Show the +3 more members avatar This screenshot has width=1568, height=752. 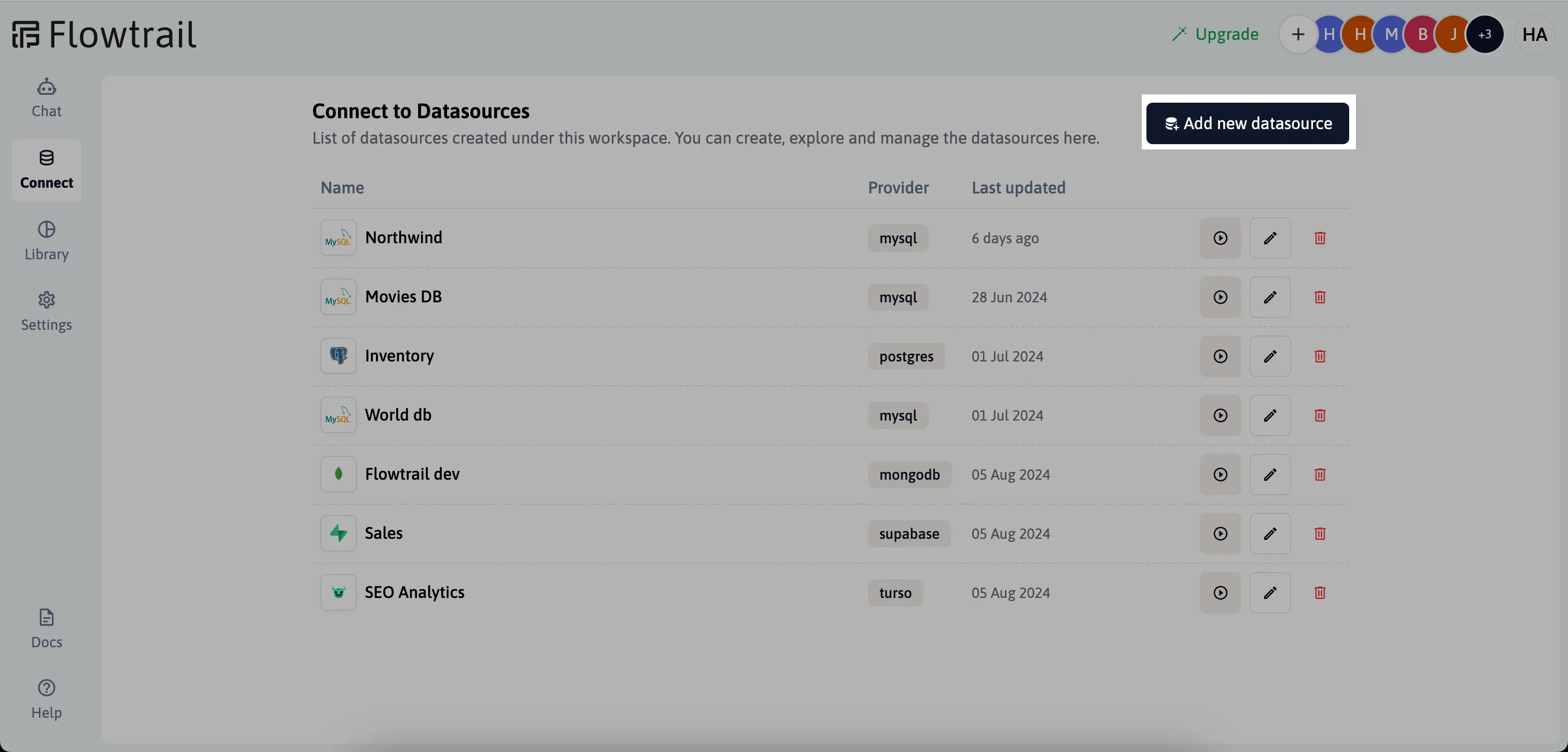(x=1485, y=34)
